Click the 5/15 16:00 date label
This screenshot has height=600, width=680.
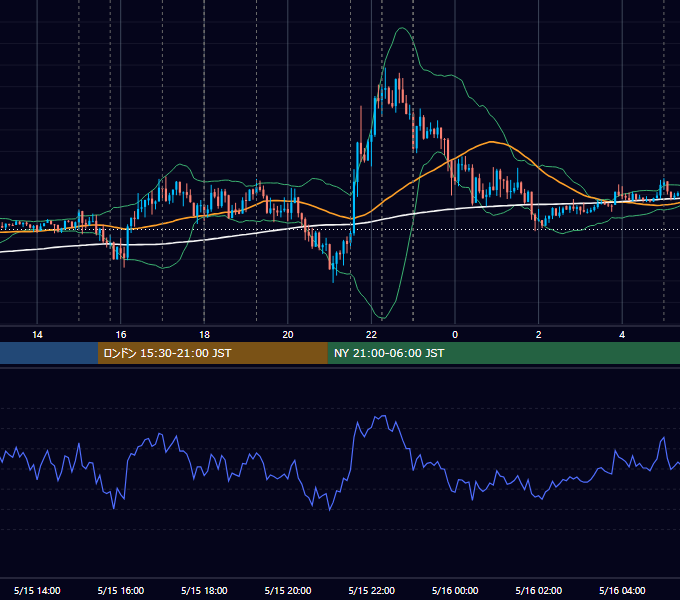coord(121,590)
